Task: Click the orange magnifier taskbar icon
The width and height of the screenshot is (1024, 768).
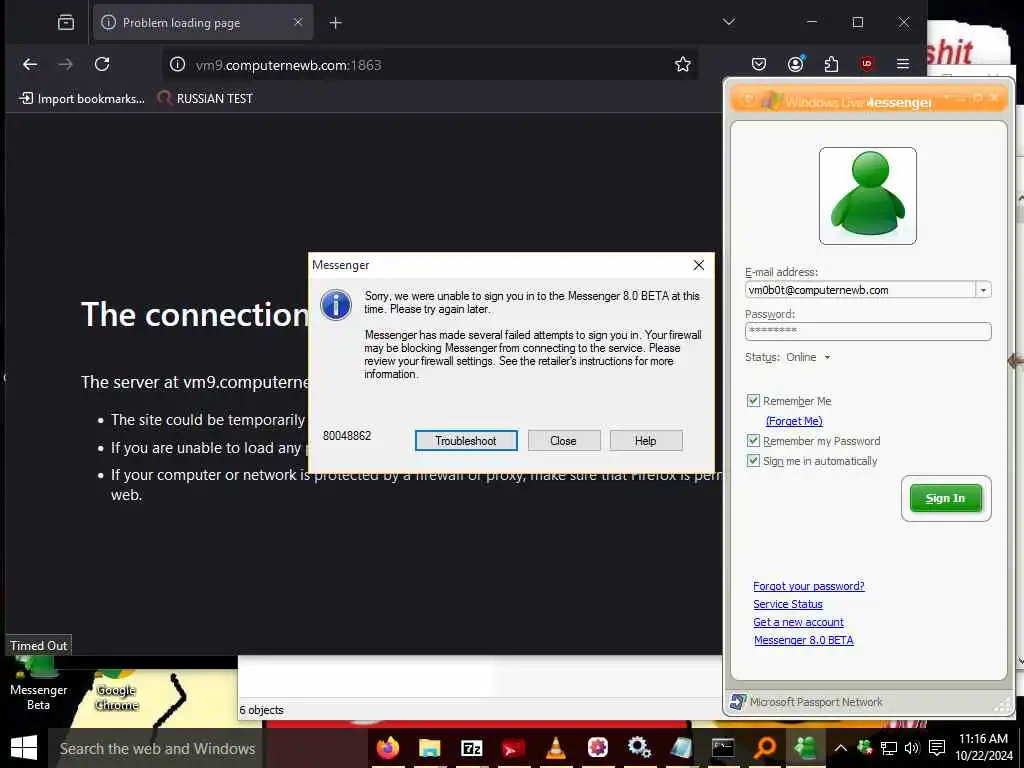Action: click(765, 748)
